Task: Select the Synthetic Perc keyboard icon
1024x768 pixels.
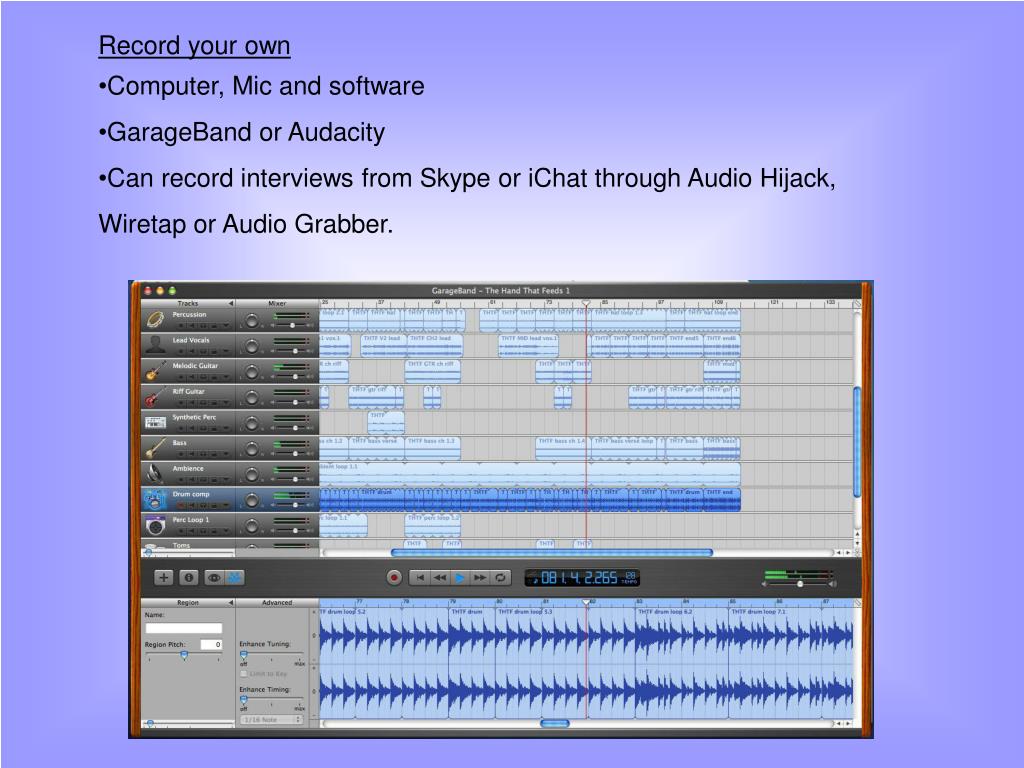Action: (155, 423)
